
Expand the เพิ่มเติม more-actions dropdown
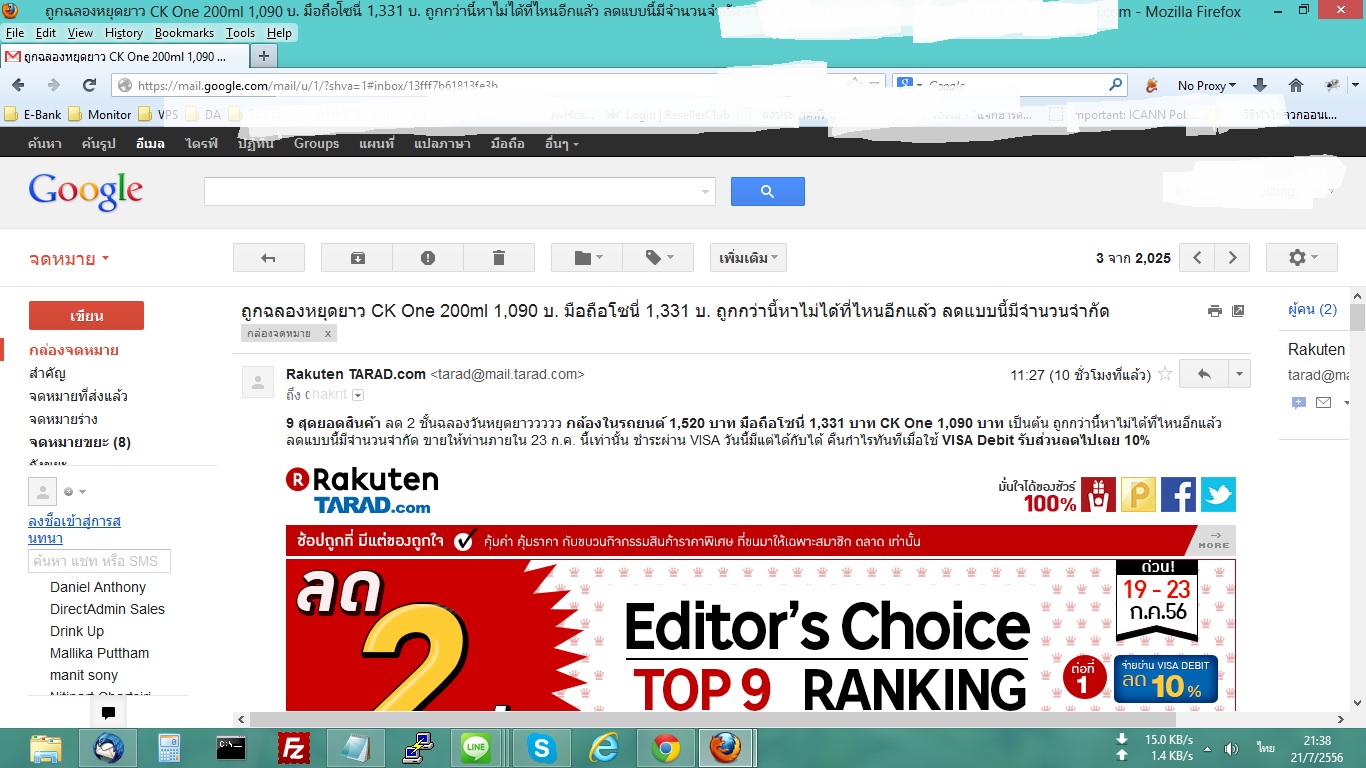coord(749,258)
